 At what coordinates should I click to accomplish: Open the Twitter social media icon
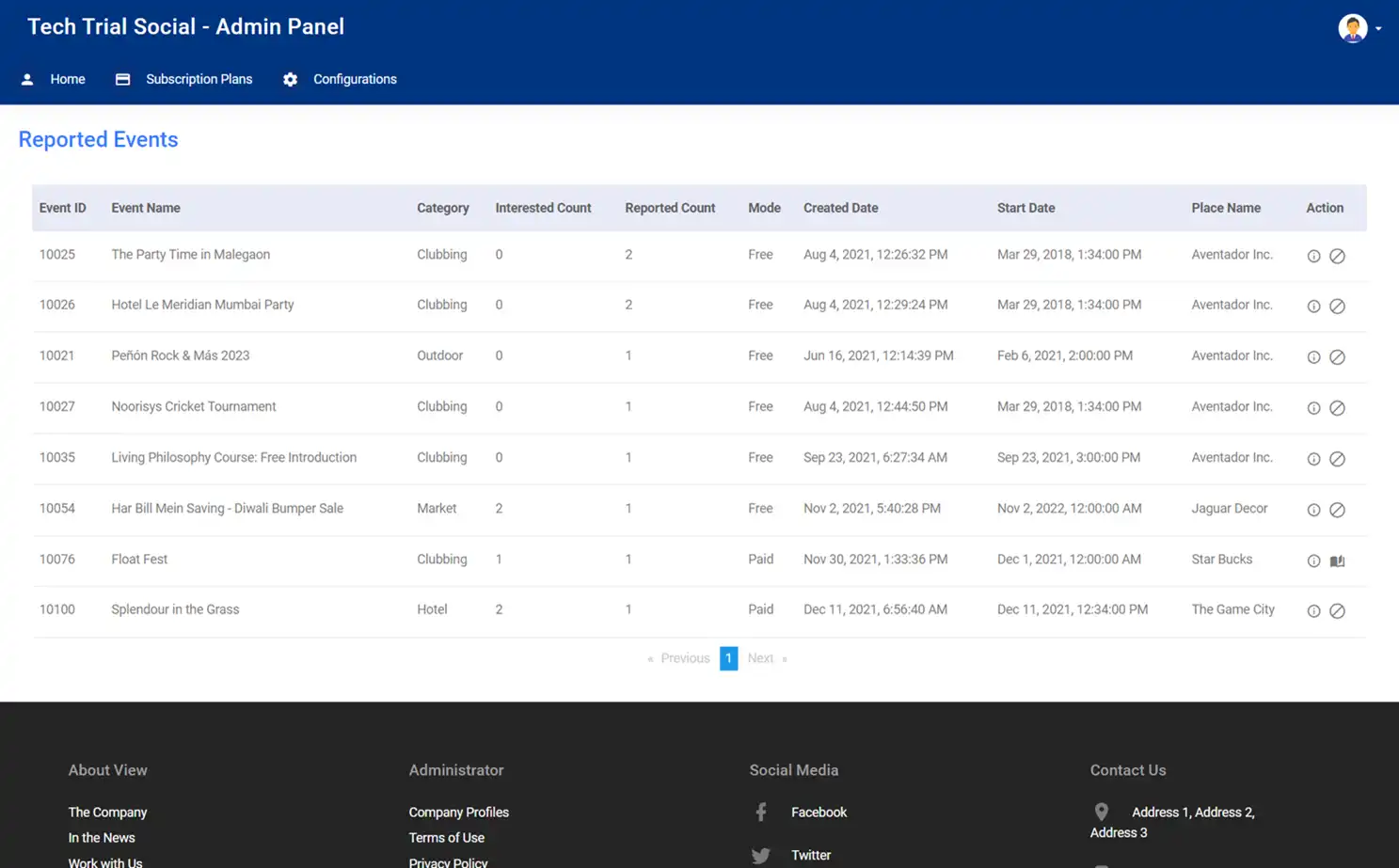(761, 855)
